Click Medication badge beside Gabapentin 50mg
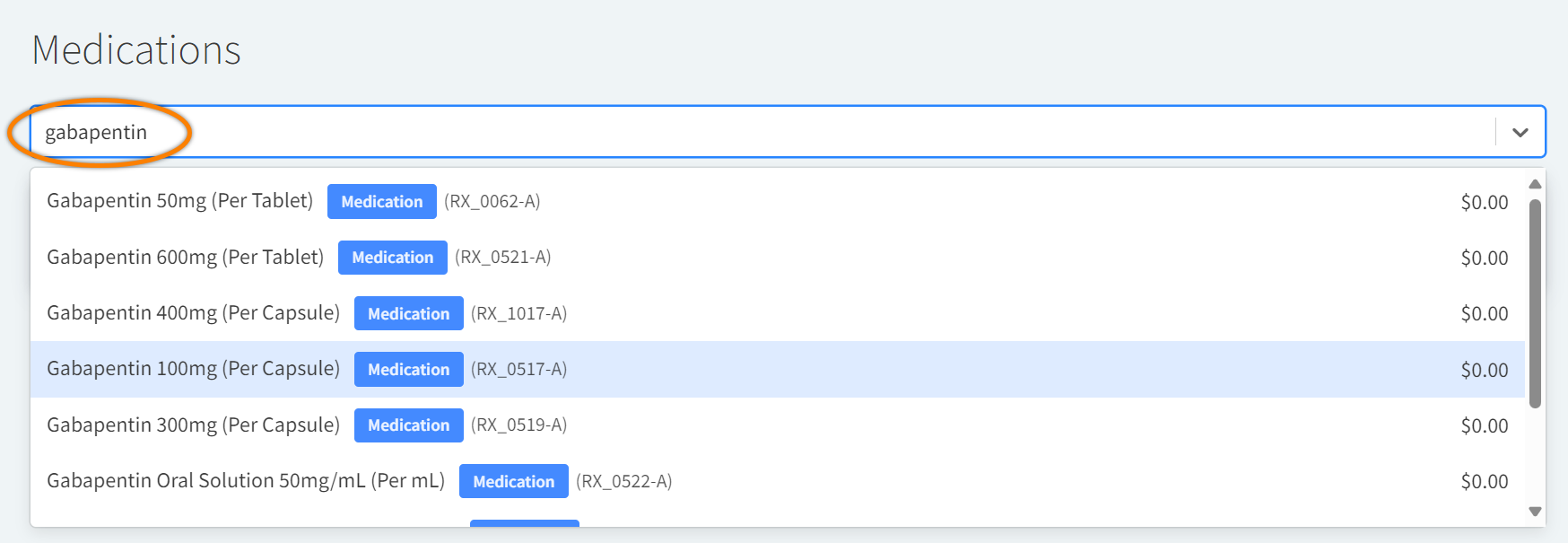The height and width of the screenshot is (543, 1568). [x=382, y=202]
